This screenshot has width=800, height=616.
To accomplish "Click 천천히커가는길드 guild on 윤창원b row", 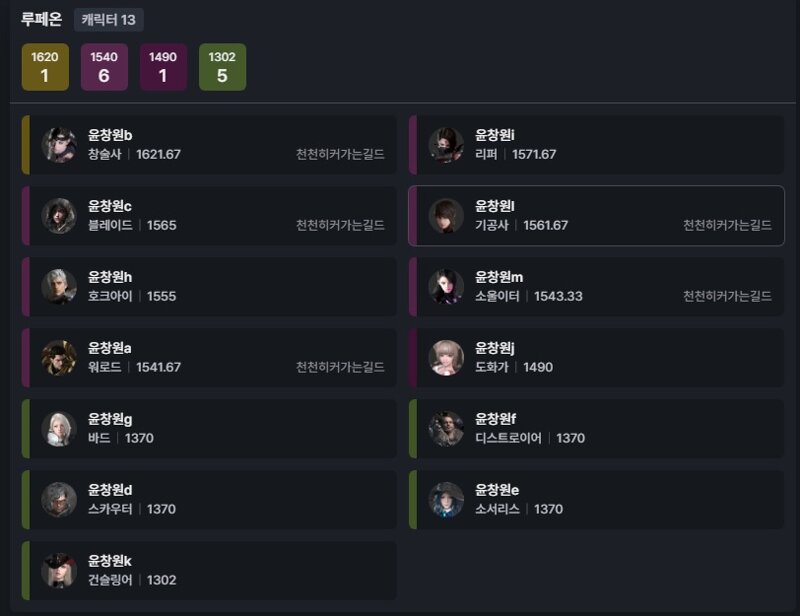I will click(340, 154).
